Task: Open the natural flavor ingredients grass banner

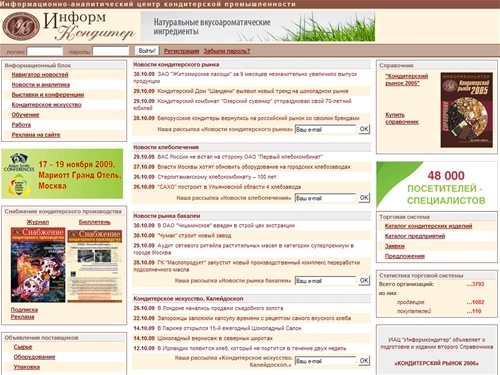Action: pyautogui.click(x=258, y=27)
